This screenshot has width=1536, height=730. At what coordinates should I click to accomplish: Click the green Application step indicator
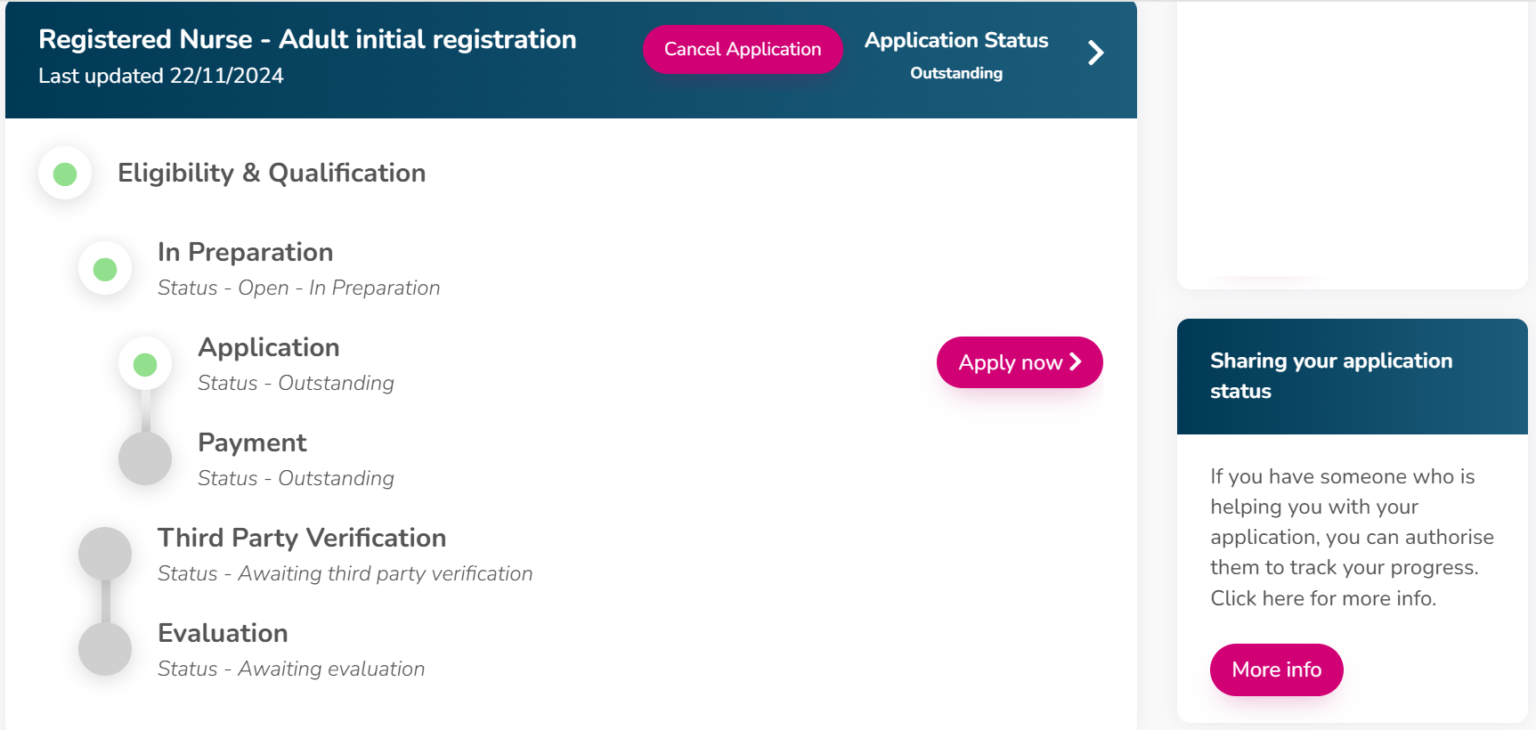point(145,363)
